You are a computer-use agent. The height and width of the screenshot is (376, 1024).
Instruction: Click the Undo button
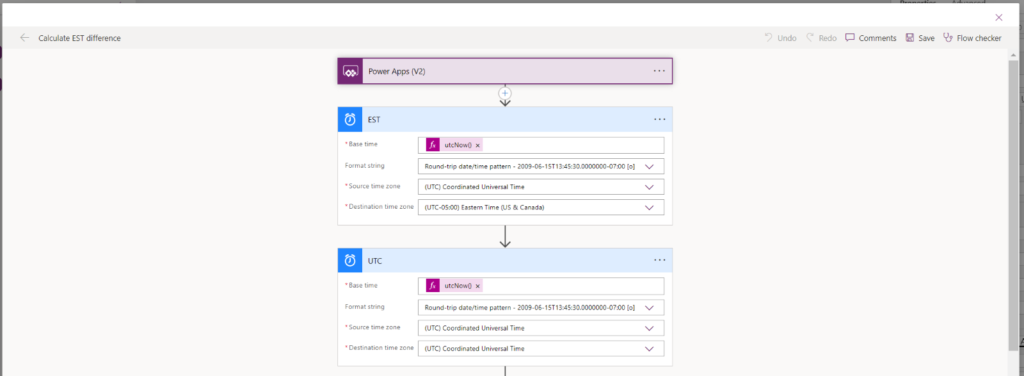point(780,38)
